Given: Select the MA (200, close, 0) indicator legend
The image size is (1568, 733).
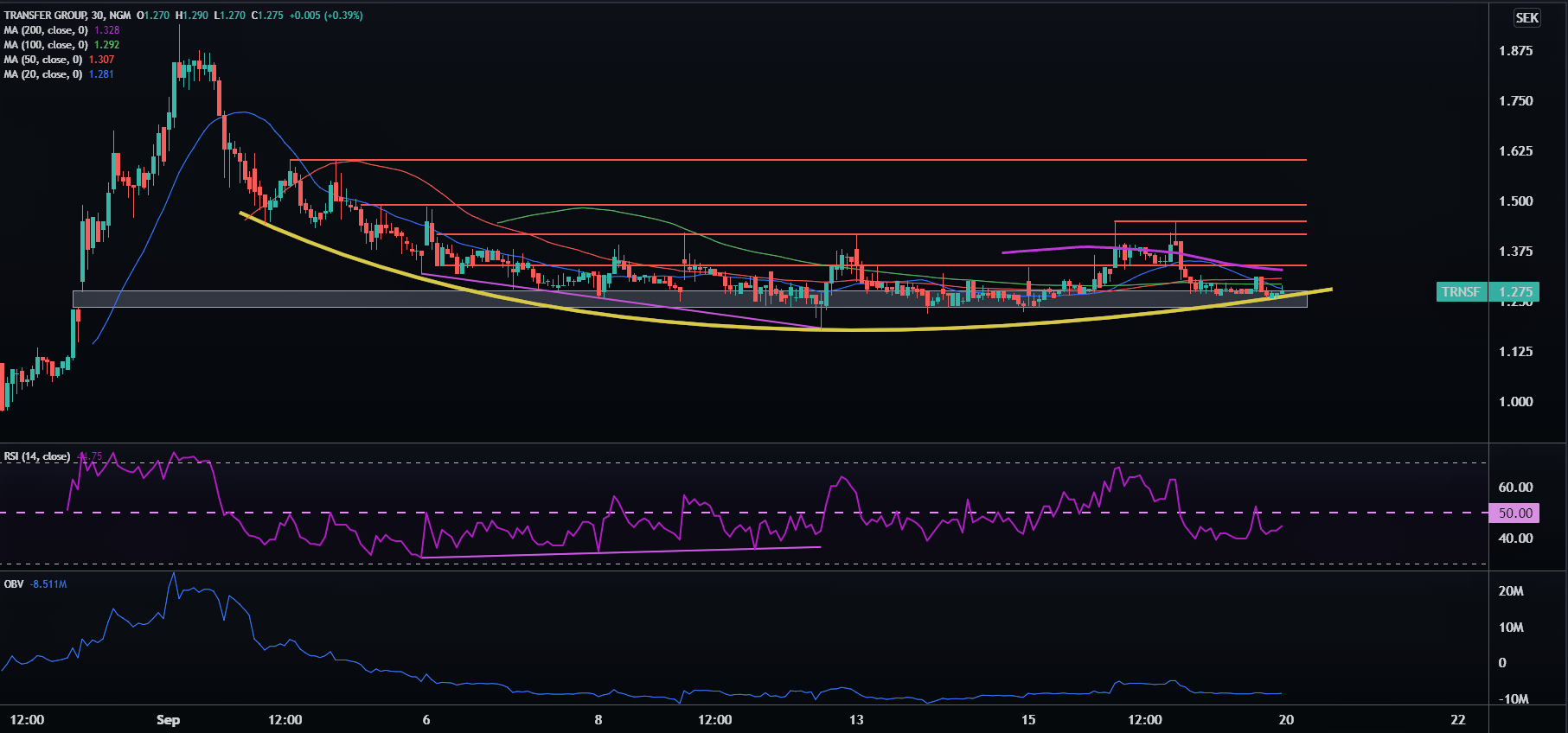Looking at the screenshot, I should (45, 30).
